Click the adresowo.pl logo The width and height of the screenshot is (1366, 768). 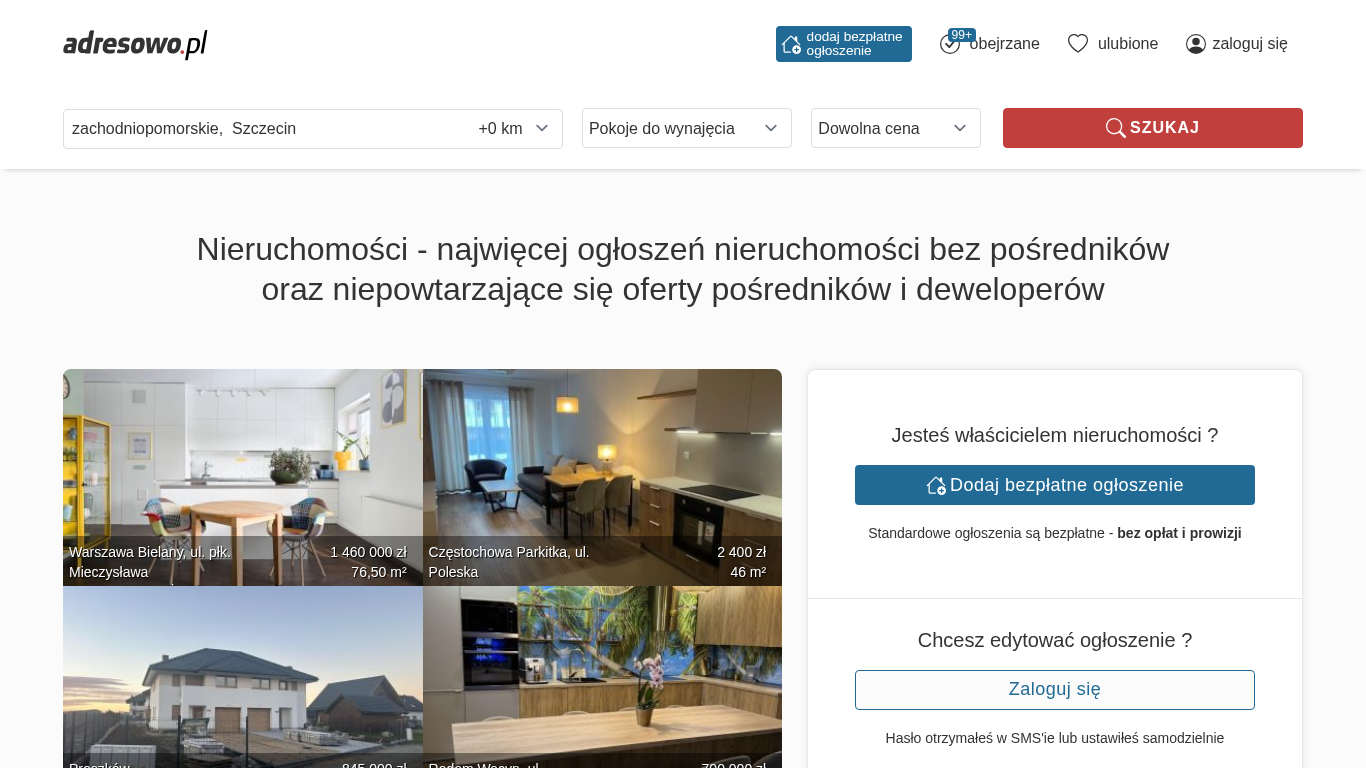pyautogui.click(x=135, y=44)
